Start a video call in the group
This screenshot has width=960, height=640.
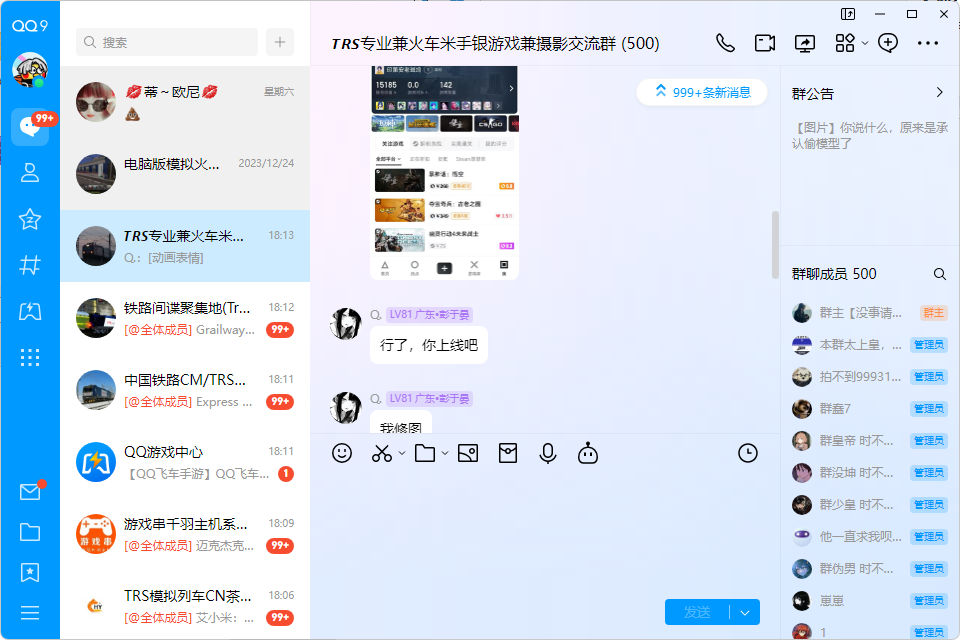coord(765,43)
